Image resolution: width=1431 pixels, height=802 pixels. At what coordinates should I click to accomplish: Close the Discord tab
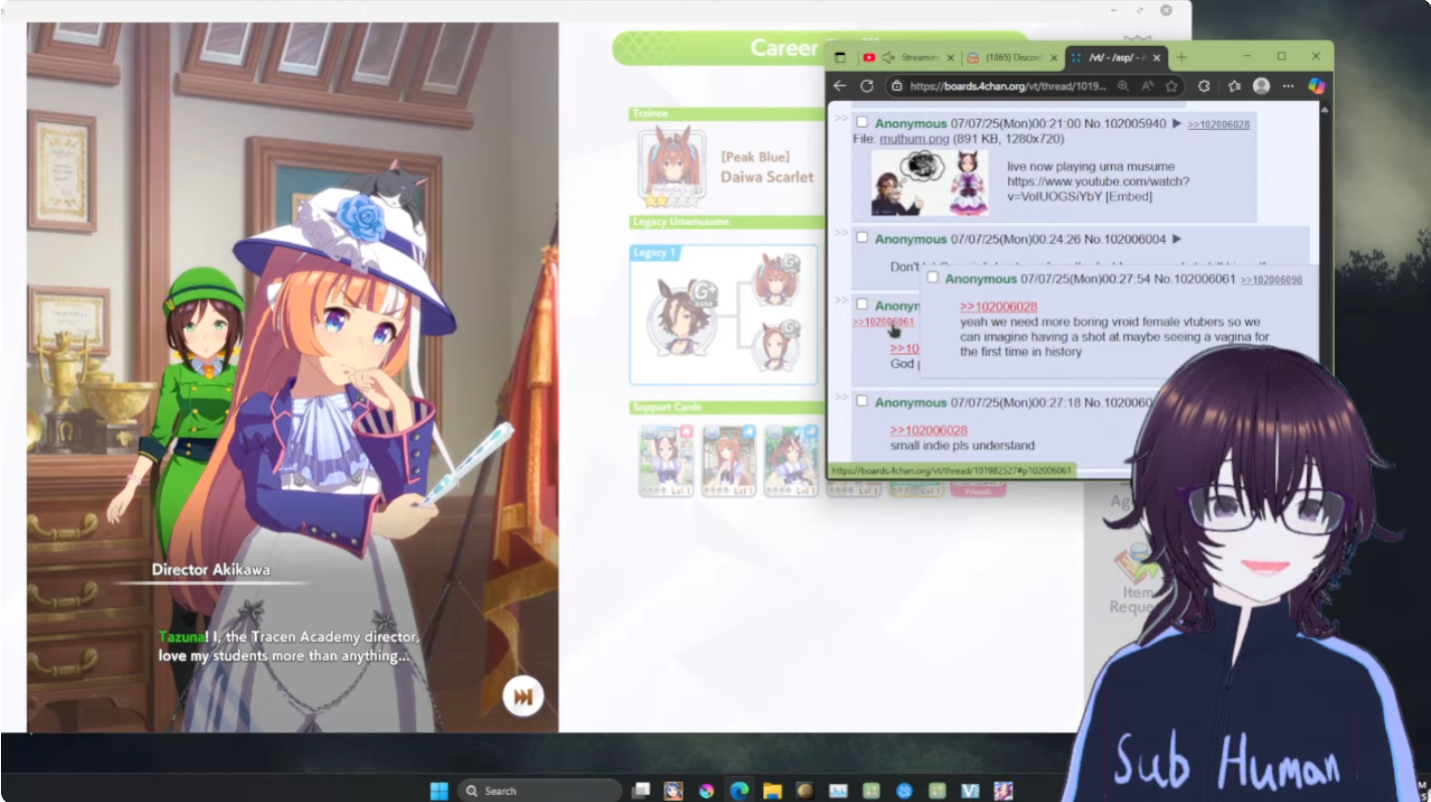tap(1053, 57)
